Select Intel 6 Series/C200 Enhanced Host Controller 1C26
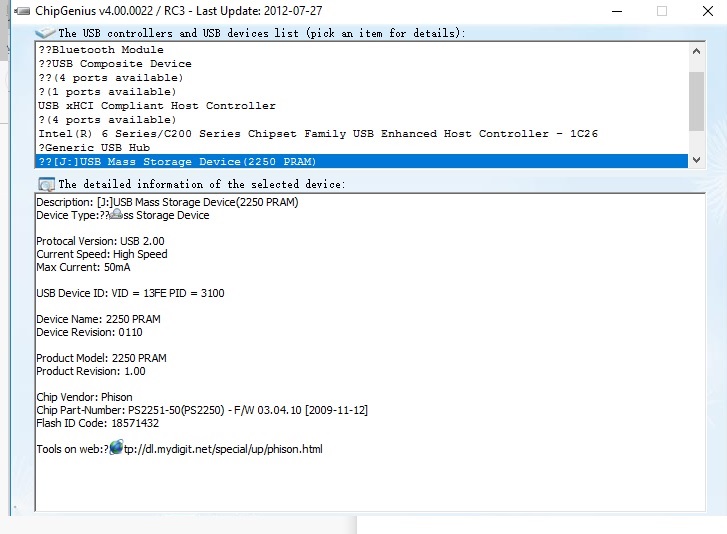Screen dimensions: 727x534 coord(362,134)
